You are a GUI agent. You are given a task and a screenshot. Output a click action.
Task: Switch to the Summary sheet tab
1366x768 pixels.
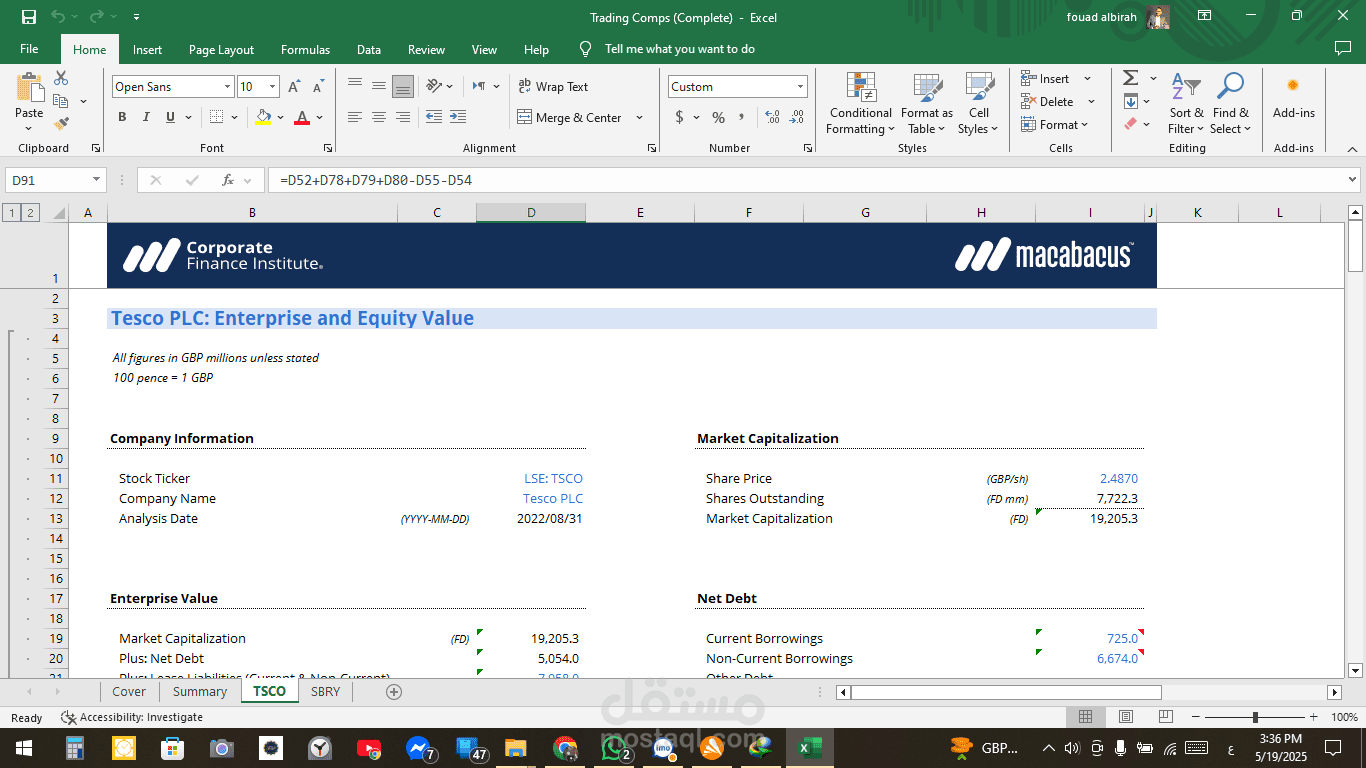click(x=200, y=692)
